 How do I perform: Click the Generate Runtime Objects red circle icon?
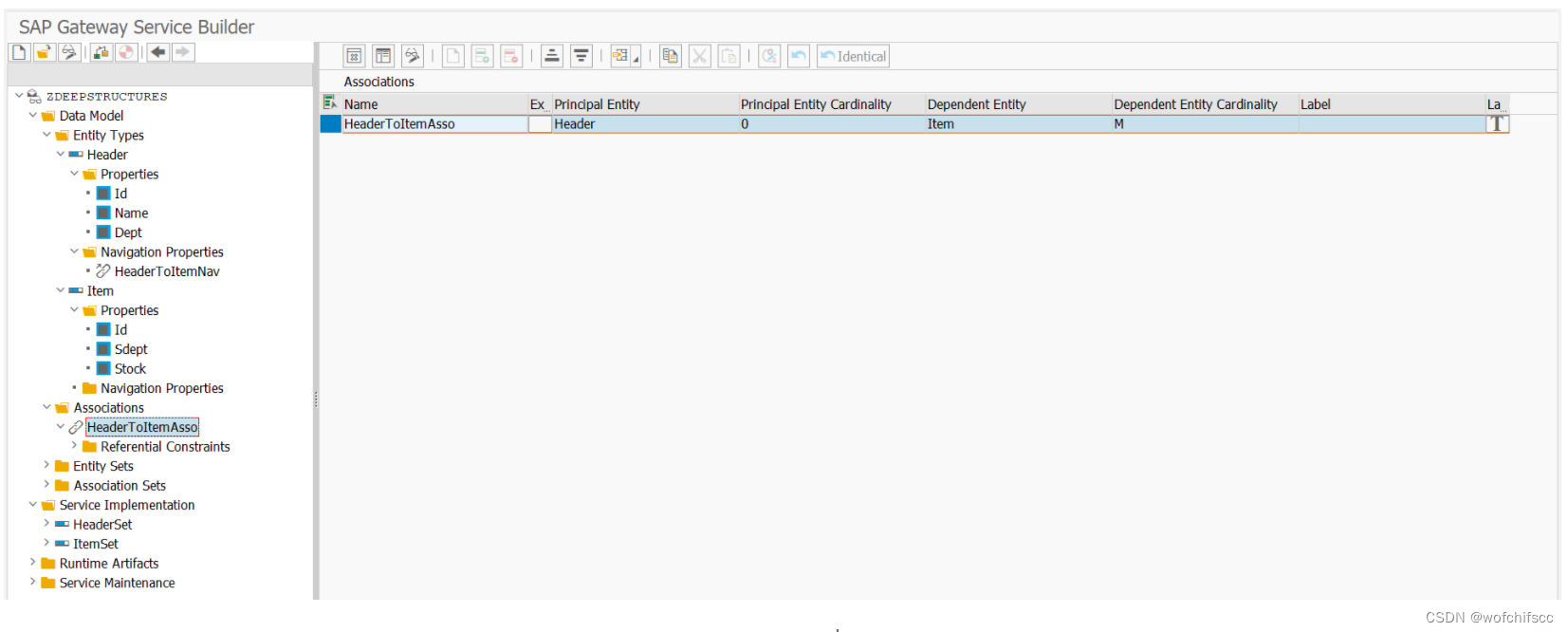[126, 52]
